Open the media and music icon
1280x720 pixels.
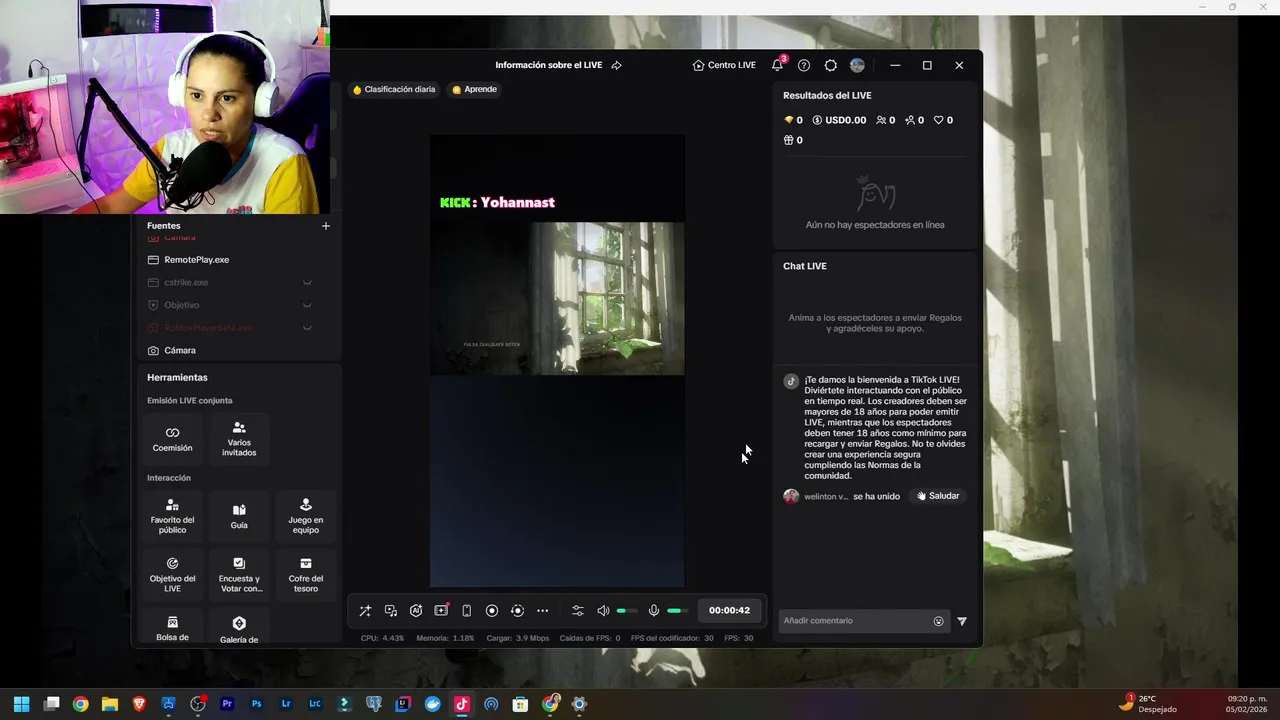(x=391, y=611)
